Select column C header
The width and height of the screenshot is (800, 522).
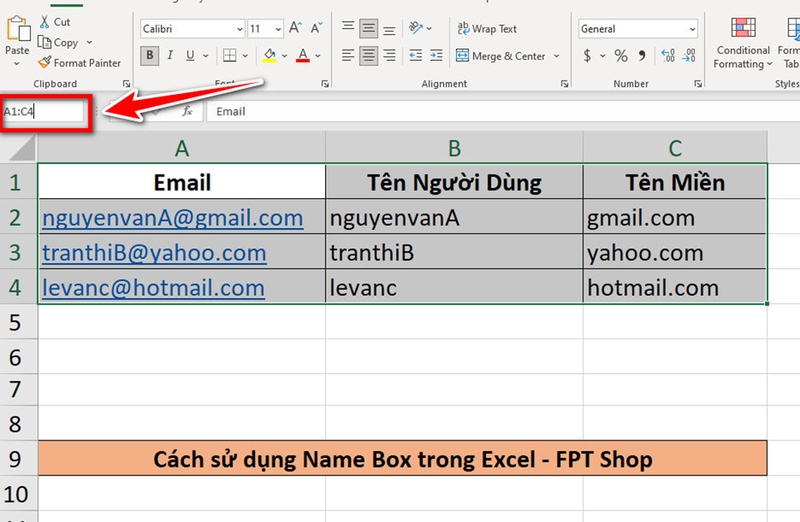(x=675, y=148)
